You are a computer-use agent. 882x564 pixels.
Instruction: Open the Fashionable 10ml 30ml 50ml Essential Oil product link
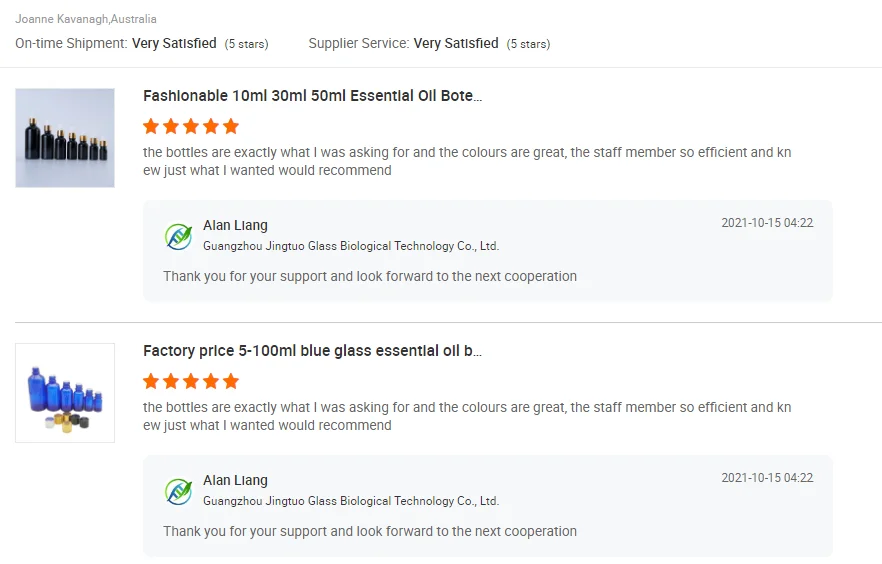coord(312,96)
